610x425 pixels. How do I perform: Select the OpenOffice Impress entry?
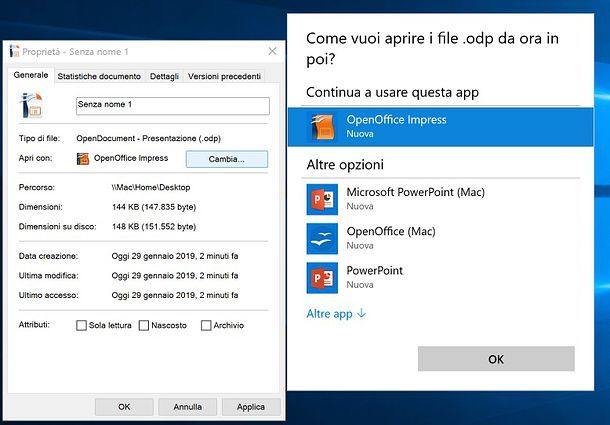(440, 127)
